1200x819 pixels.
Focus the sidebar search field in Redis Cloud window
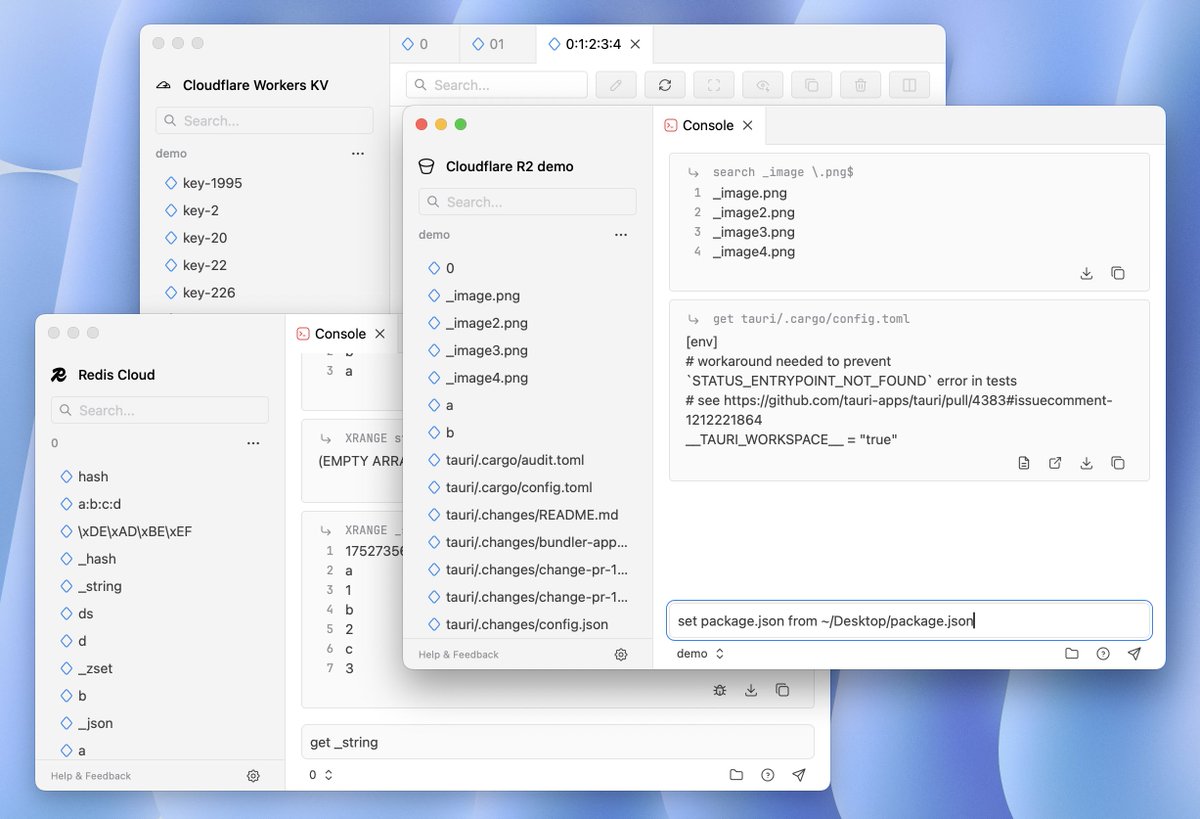click(160, 410)
